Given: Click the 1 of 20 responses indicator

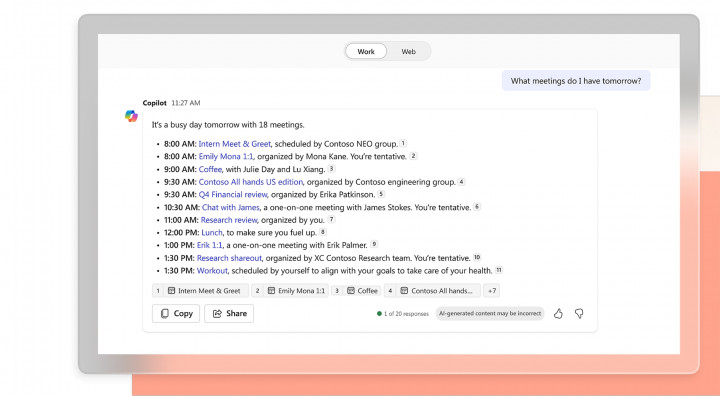Looking at the screenshot, I should pos(403,314).
